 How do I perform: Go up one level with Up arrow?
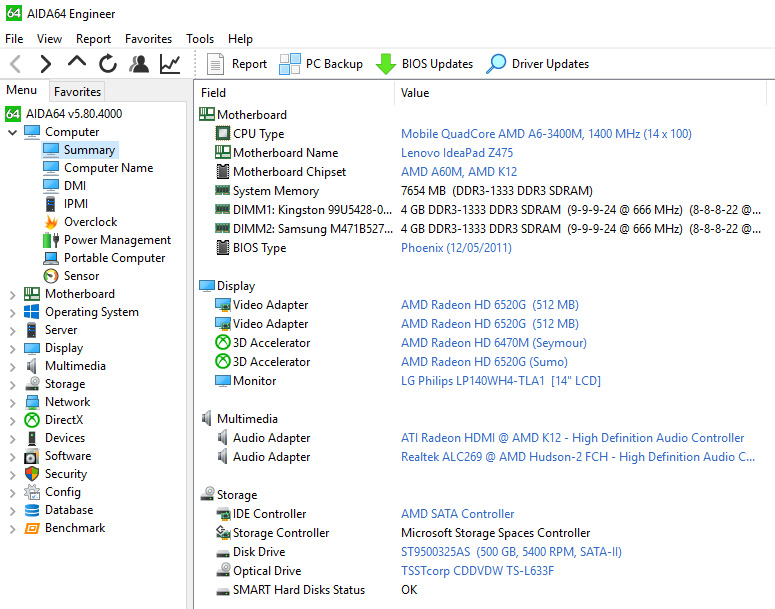click(x=77, y=62)
